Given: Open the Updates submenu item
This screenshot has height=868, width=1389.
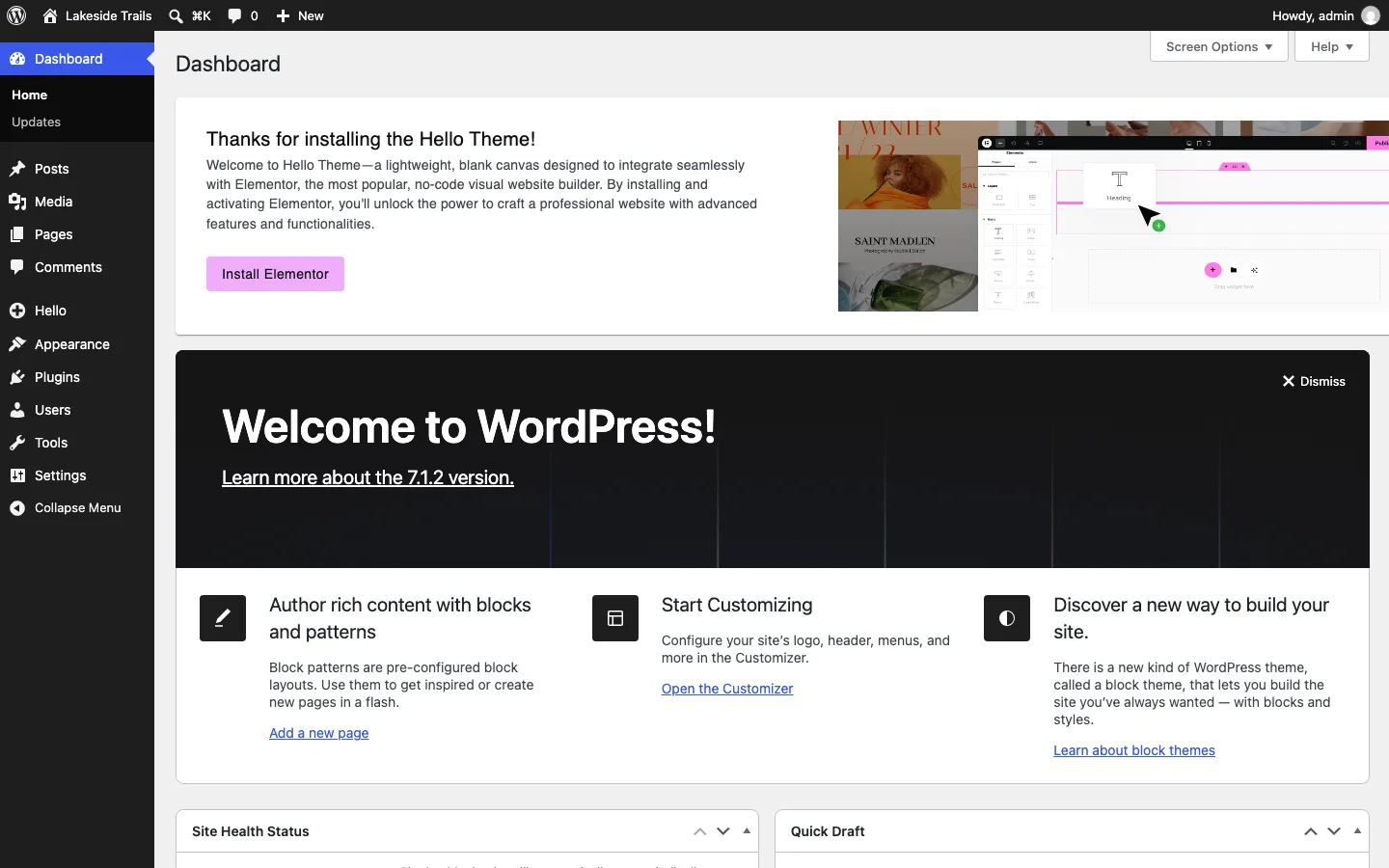Looking at the screenshot, I should 36,122.
